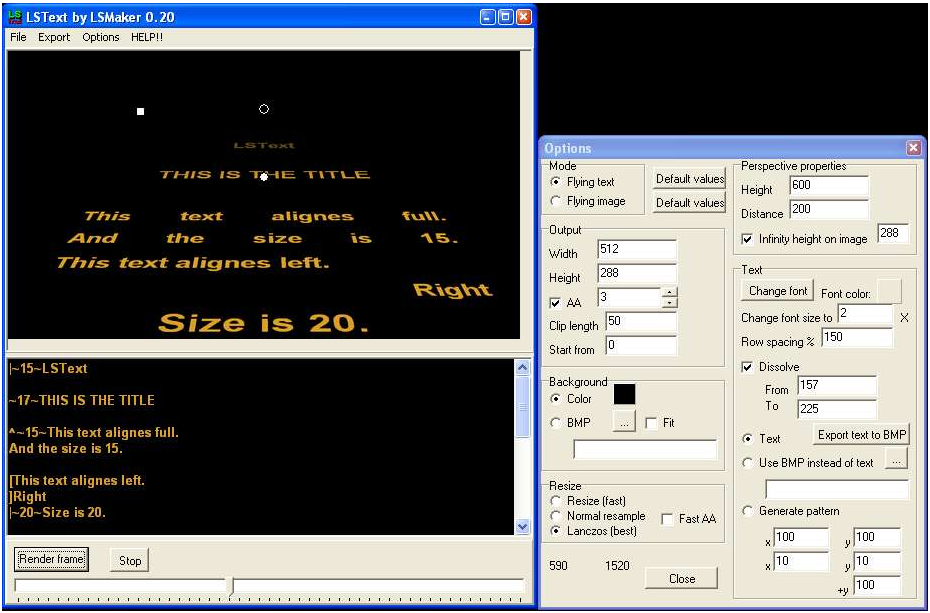Click the perspective Height field

click(829, 186)
